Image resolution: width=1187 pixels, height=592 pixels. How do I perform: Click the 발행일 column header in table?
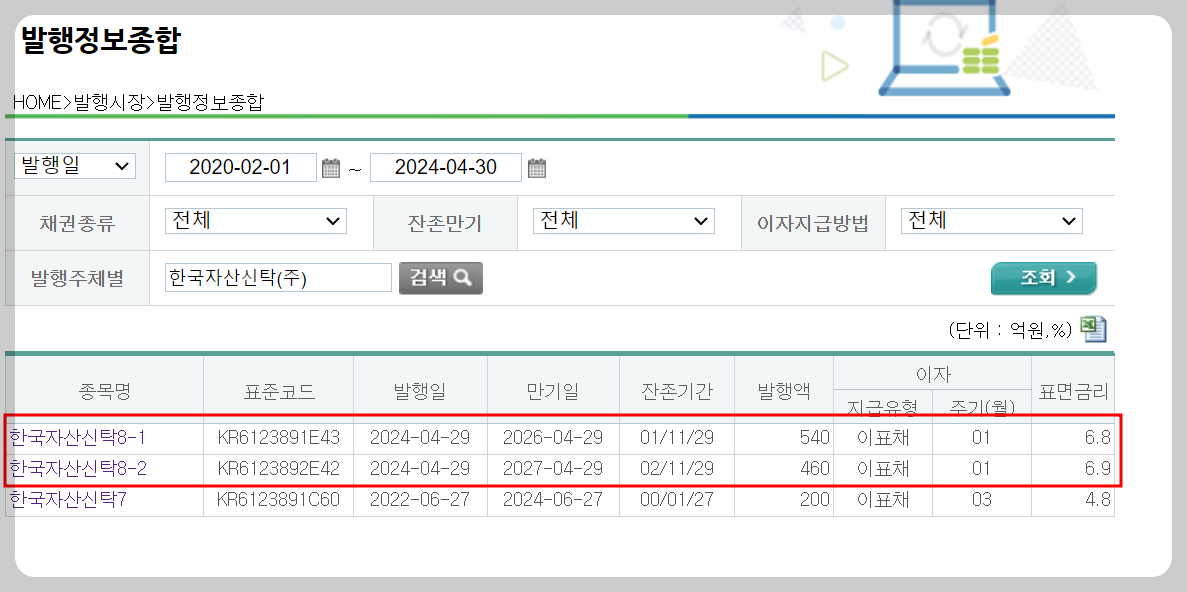420,391
